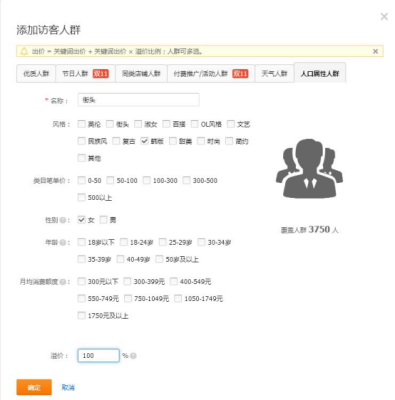Image resolution: width=395 pixels, height=400 pixels.
Task: Click the orange 确定 button
Action: click(34, 387)
